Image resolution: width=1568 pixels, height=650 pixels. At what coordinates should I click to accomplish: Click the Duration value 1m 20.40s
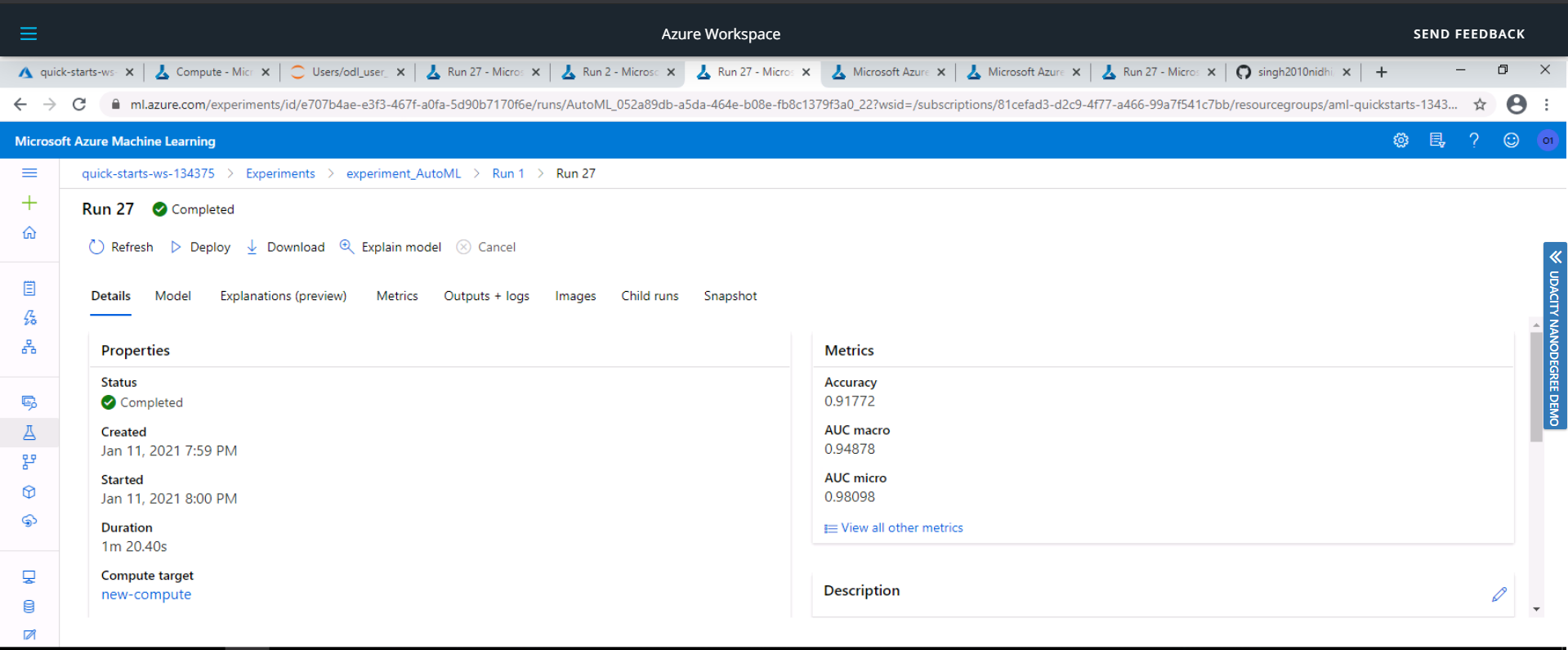click(134, 546)
